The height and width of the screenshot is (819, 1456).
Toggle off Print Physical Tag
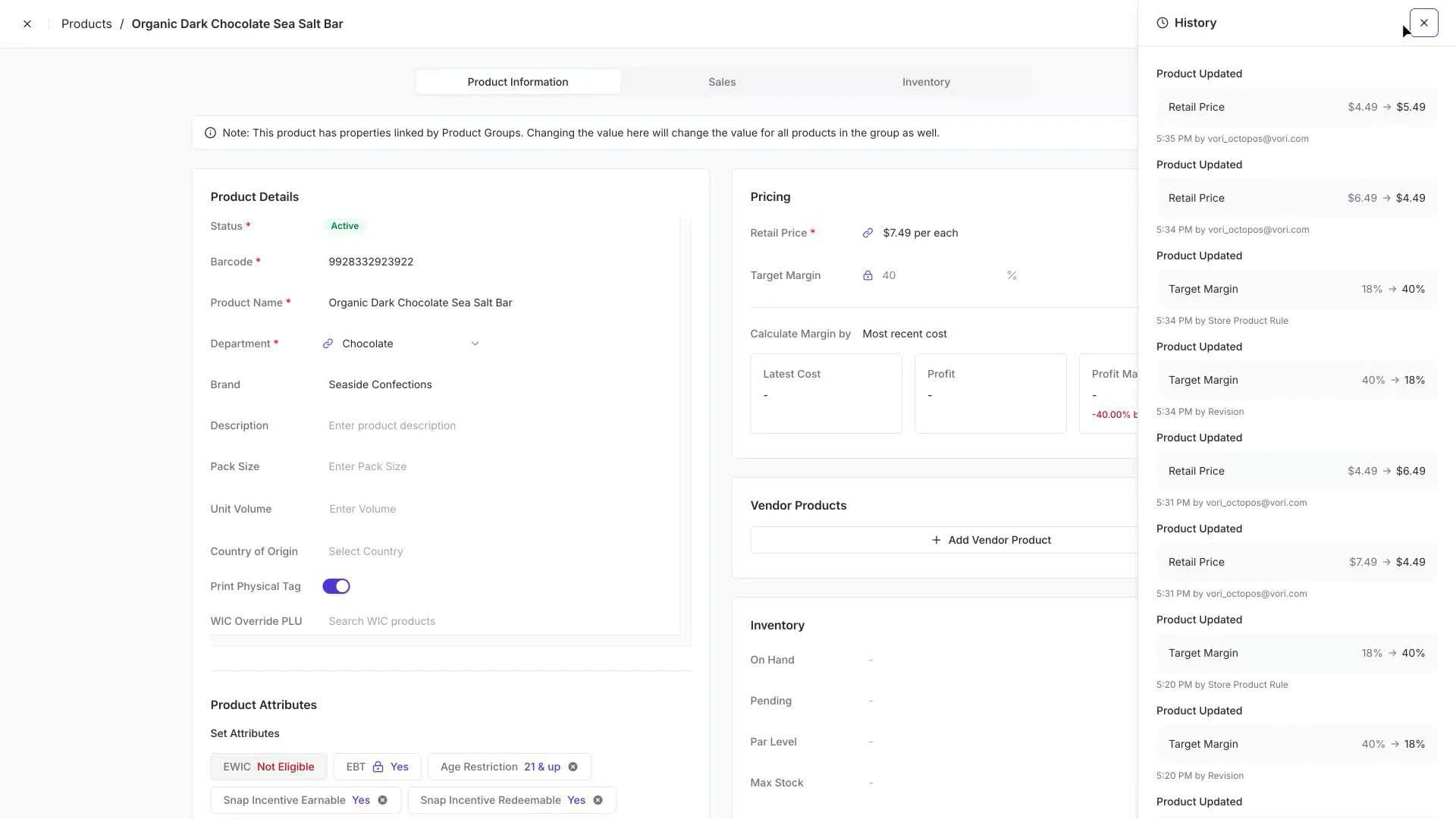tap(336, 585)
